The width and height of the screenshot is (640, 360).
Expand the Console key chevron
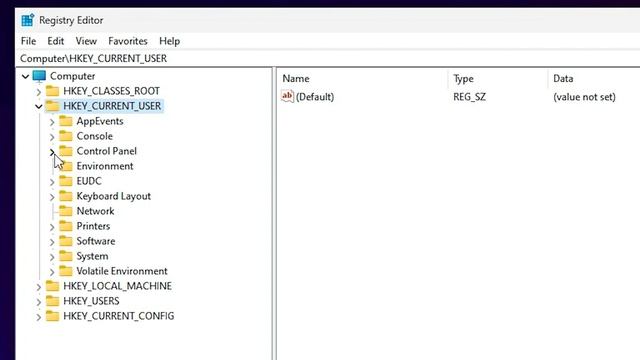pos(52,137)
